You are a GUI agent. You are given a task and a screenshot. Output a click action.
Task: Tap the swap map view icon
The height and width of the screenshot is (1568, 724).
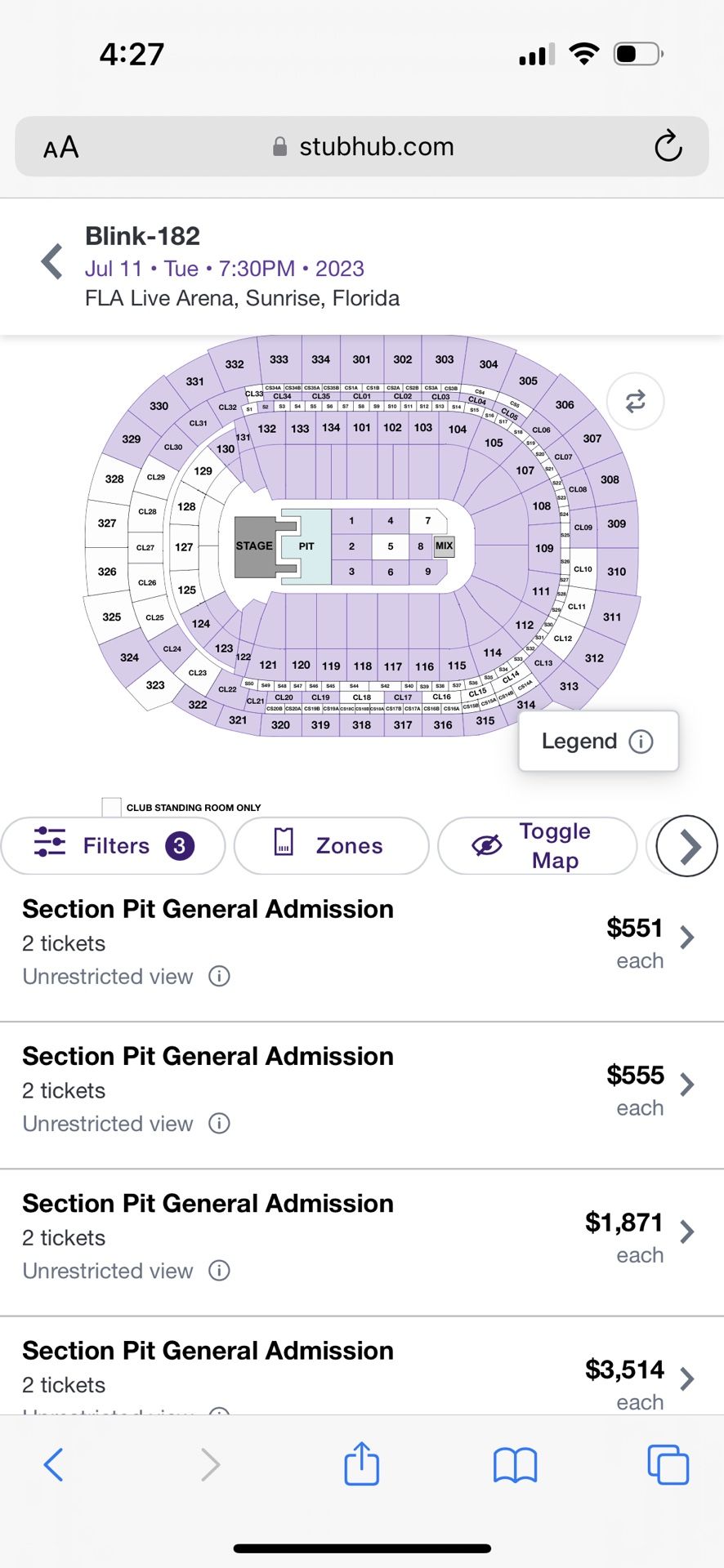coord(635,401)
